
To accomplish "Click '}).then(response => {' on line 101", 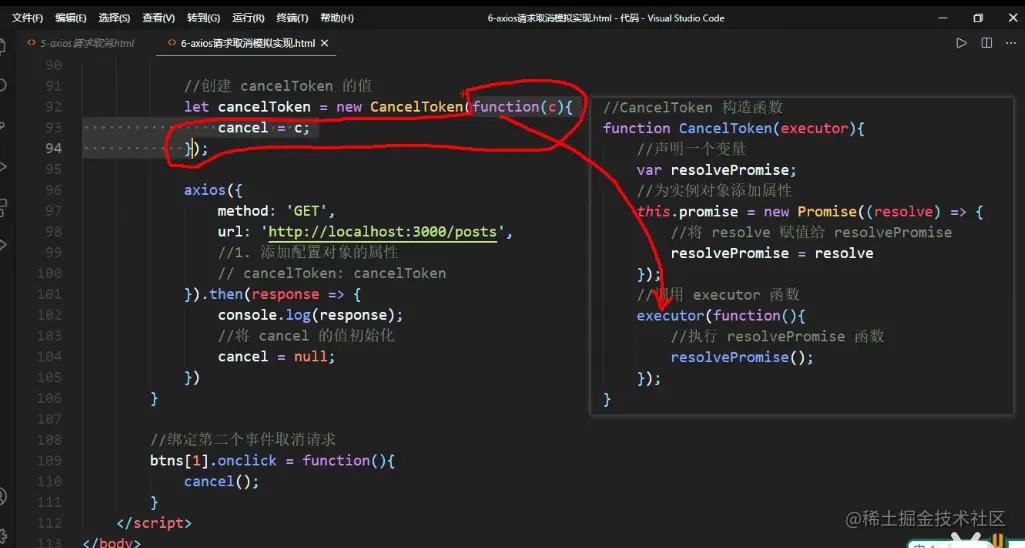I will tap(273, 294).
